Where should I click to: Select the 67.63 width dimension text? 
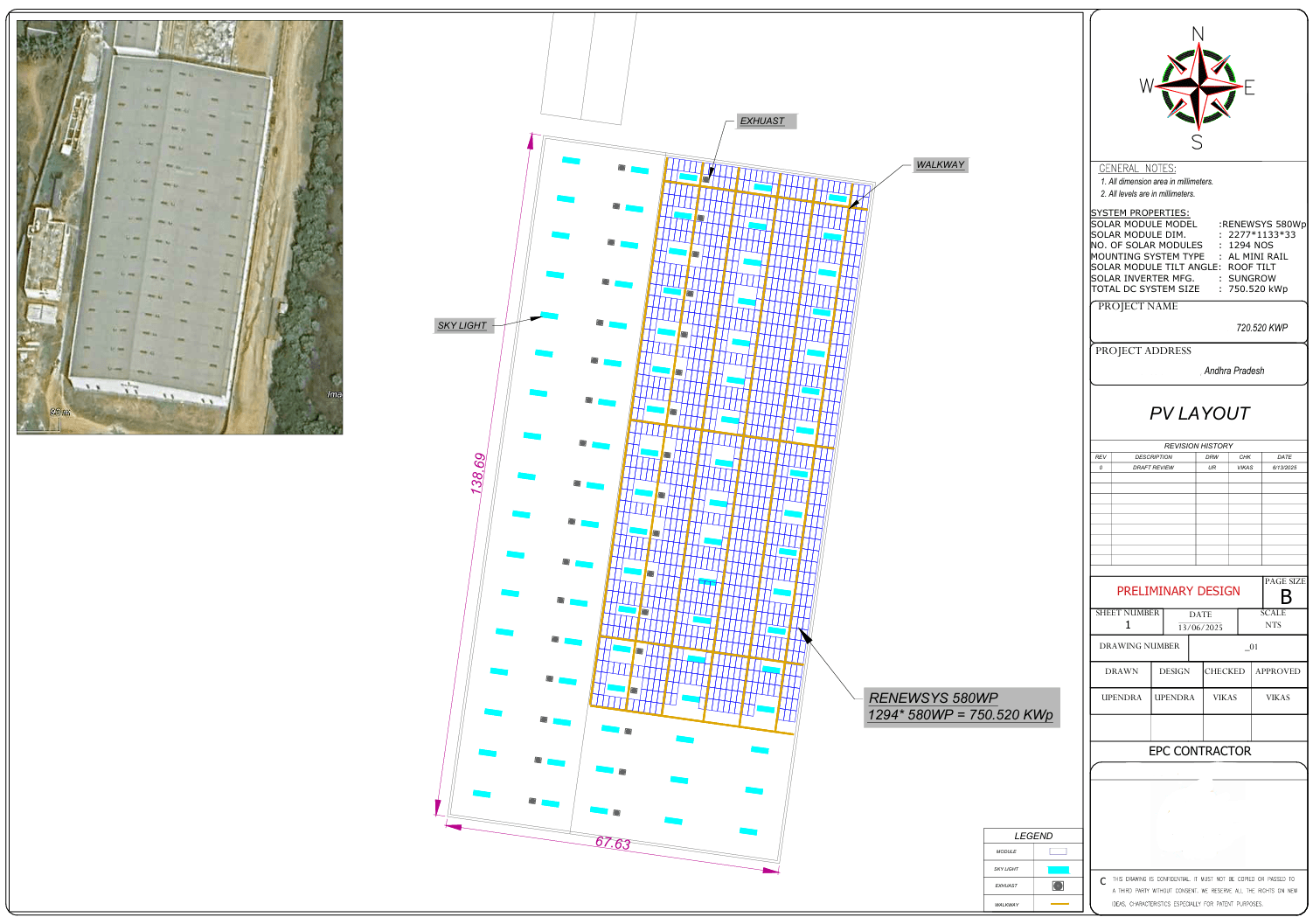tap(613, 843)
